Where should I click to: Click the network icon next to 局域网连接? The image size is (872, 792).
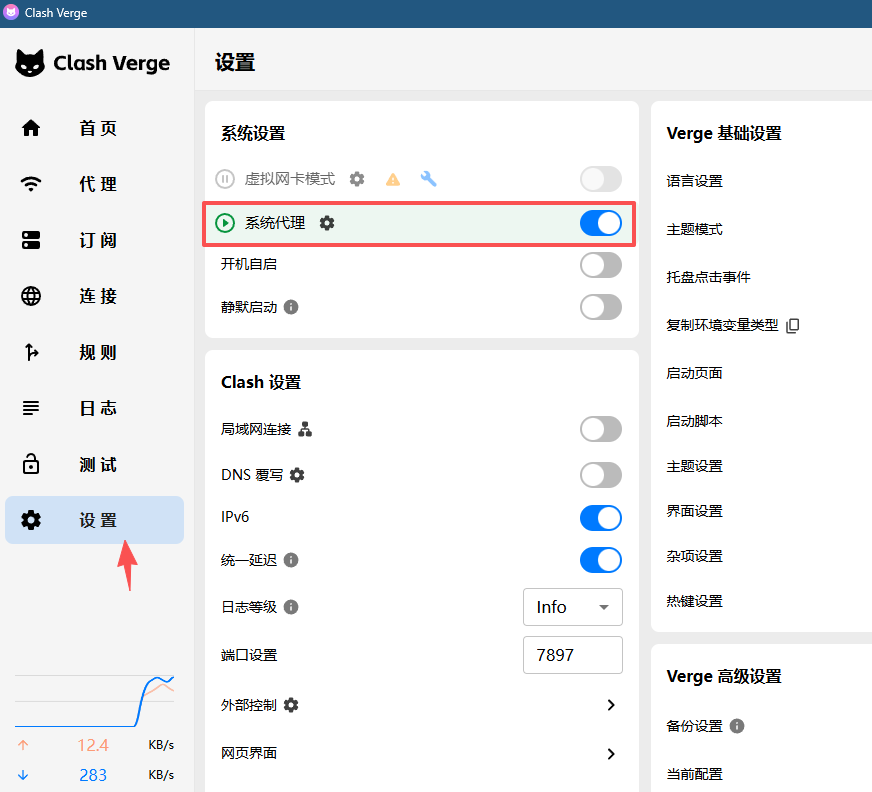coord(305,429)
